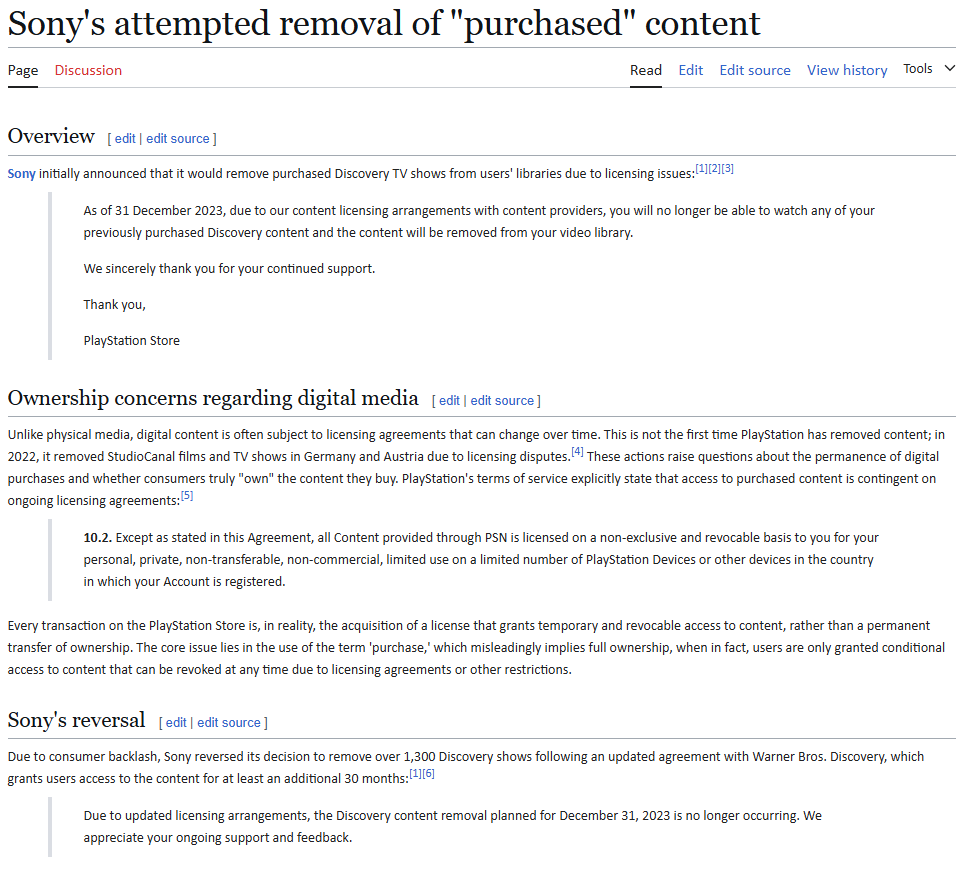
Task: Select the Read tab
Action: point(646,70)
